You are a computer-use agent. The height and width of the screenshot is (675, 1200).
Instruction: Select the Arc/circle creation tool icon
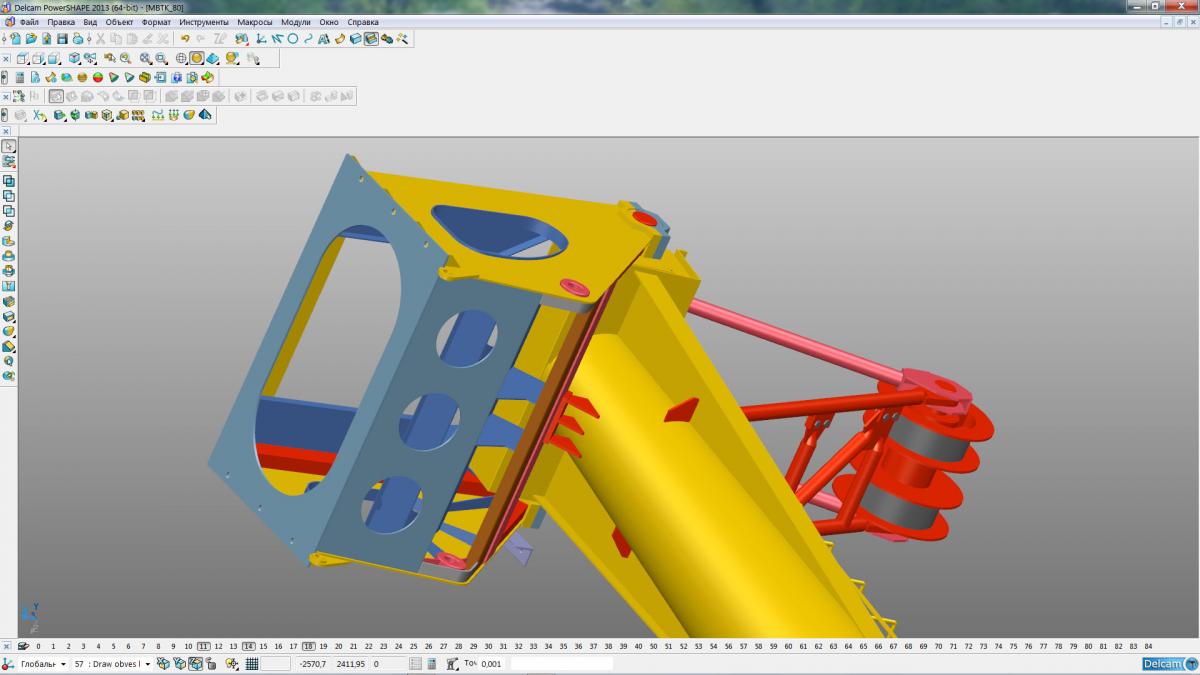[293, 39]
